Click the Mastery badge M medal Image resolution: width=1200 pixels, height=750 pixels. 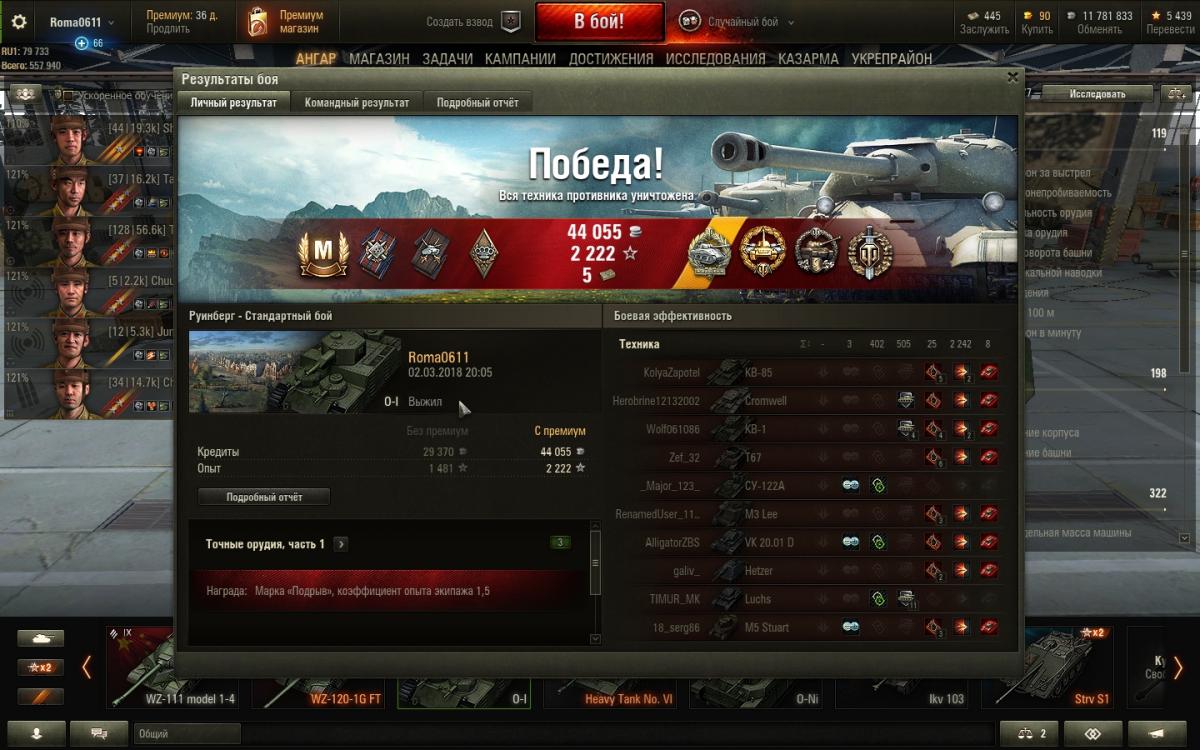[324, 253]
